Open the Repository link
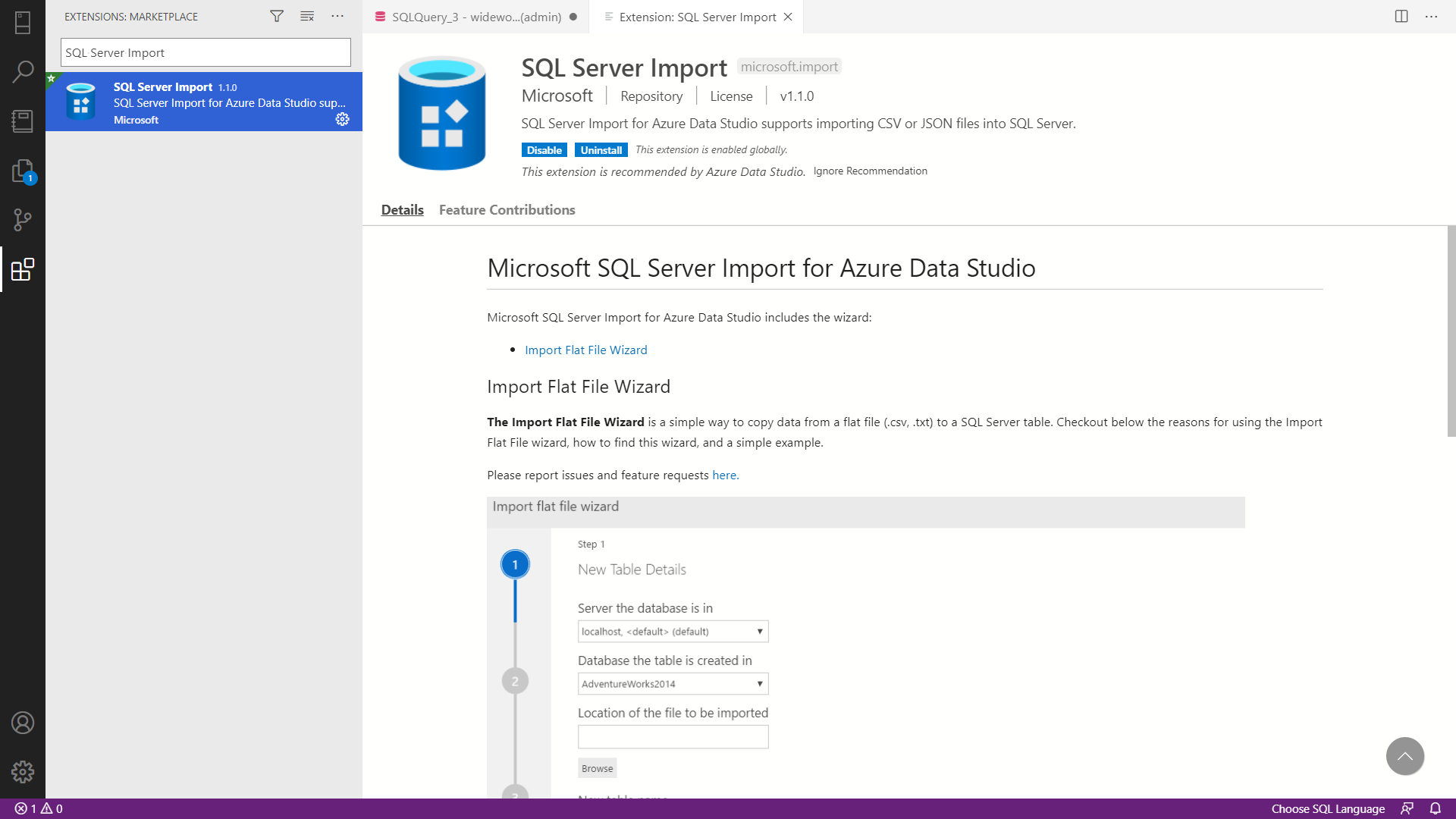 click(651, 96)
